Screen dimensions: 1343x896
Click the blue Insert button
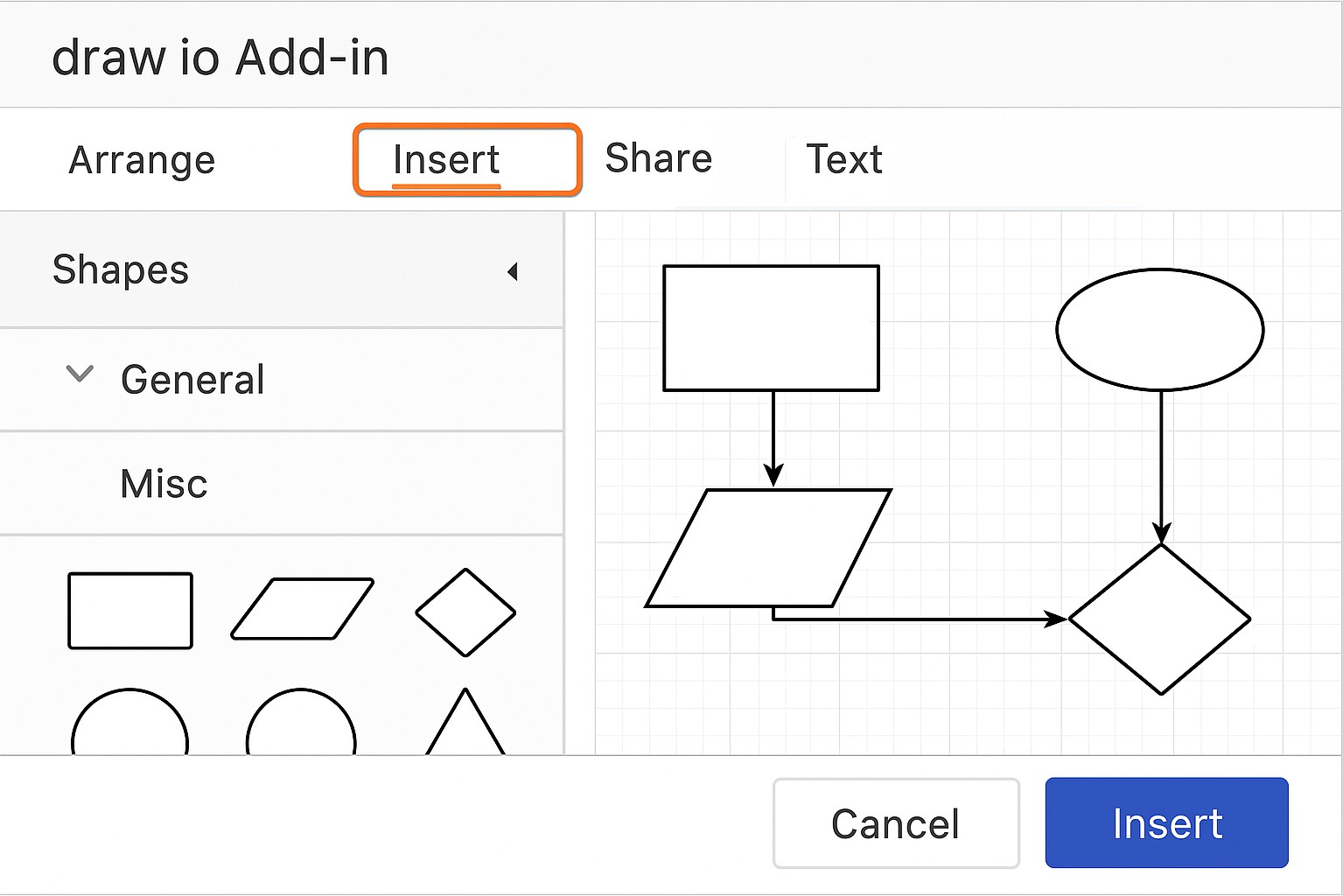click(1166, 823)
